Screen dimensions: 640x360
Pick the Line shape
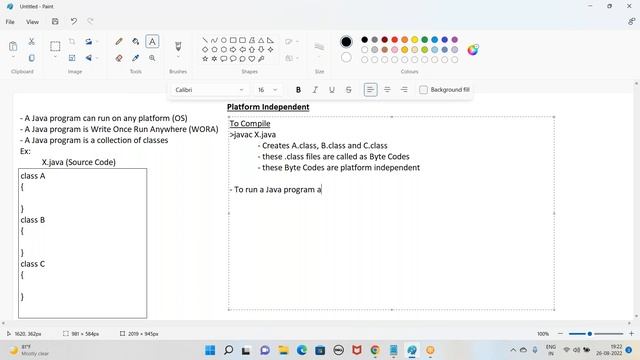205,40
